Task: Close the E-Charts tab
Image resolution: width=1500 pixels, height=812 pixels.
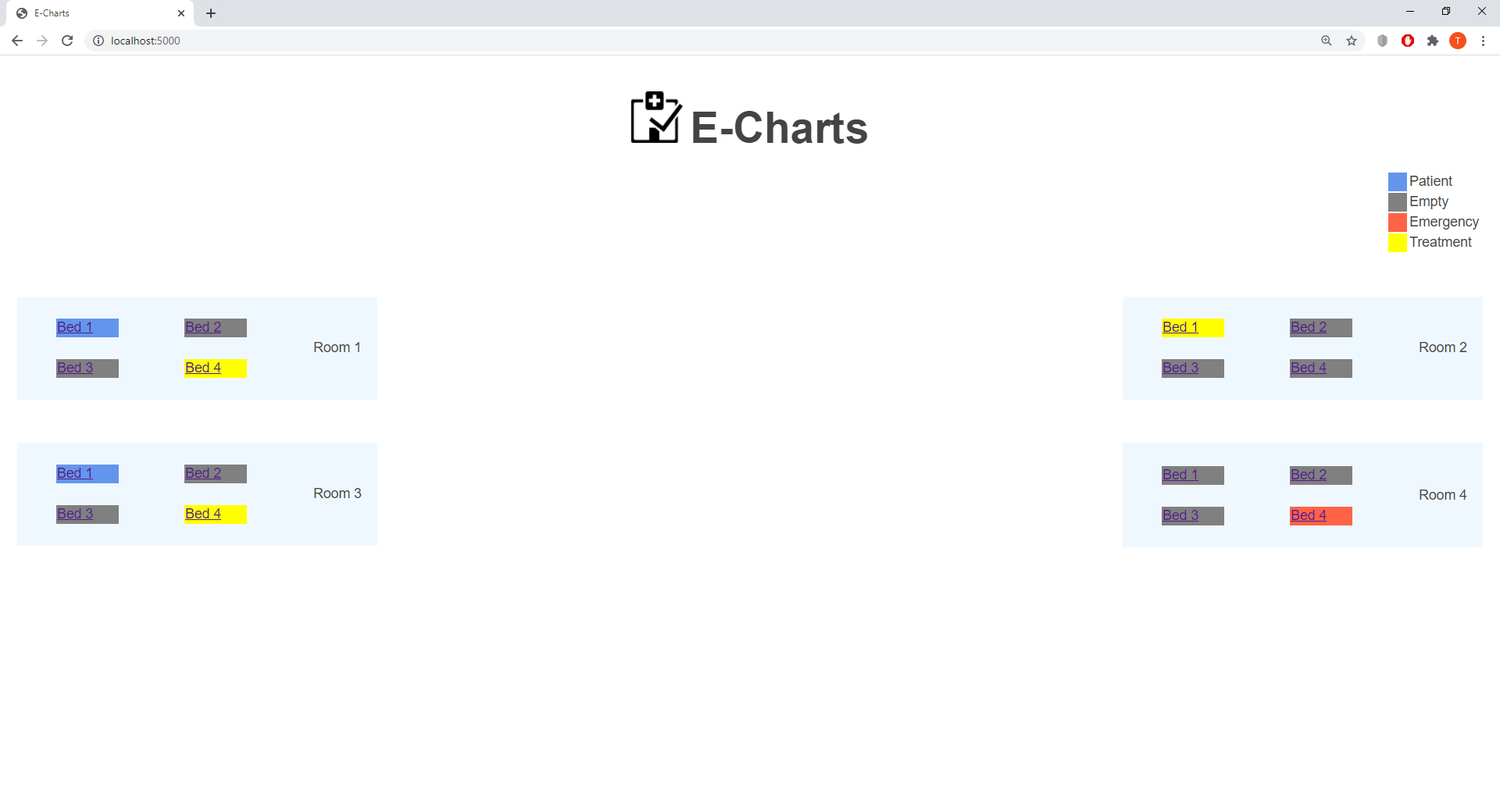Action: tap(181, 13)
